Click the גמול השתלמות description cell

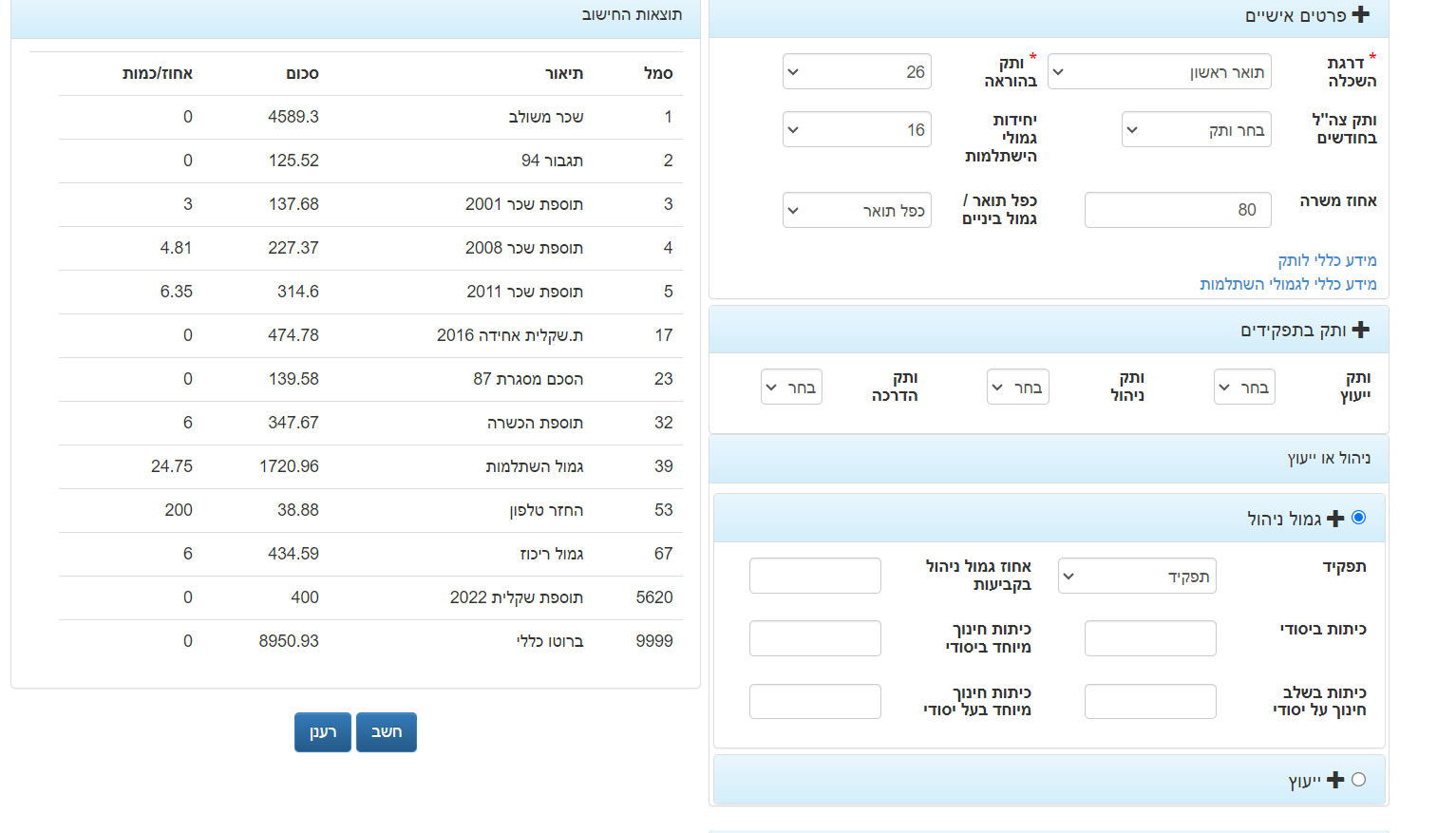(x=535, y=466)
